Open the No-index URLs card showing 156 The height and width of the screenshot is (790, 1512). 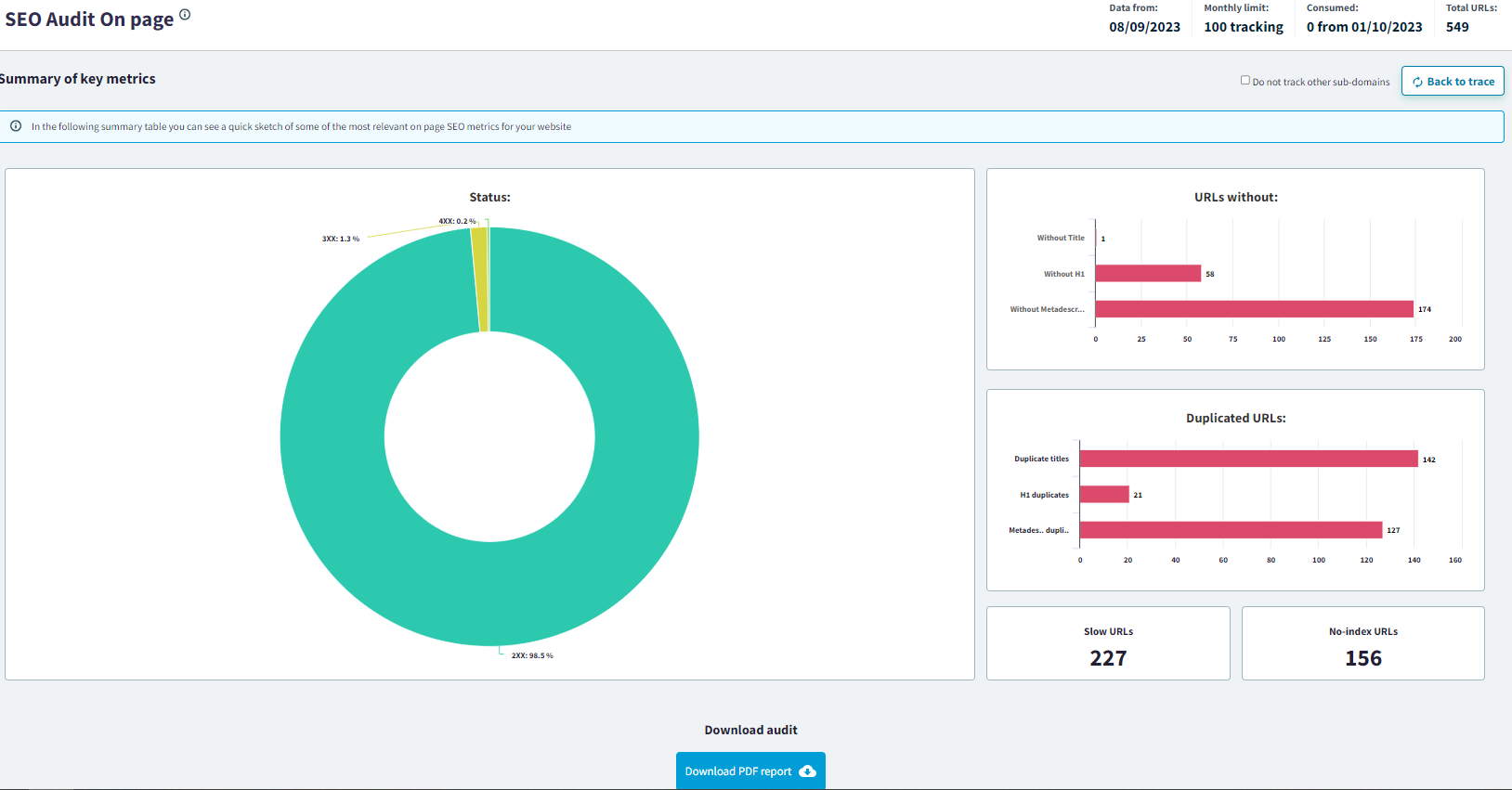pyautogui.click(x=1362, y=644)
